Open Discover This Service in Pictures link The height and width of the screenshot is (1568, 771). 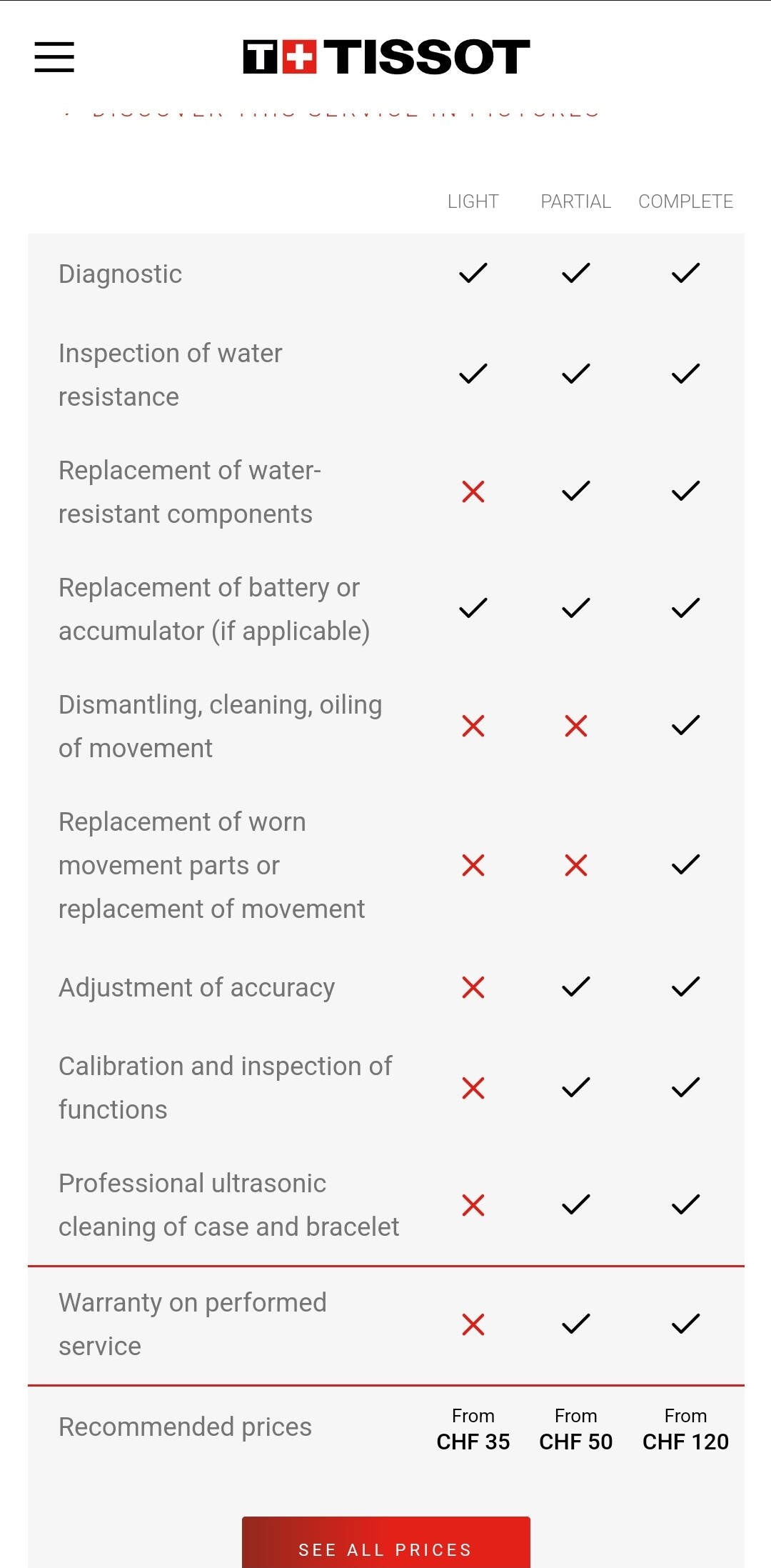click(346, 113)
